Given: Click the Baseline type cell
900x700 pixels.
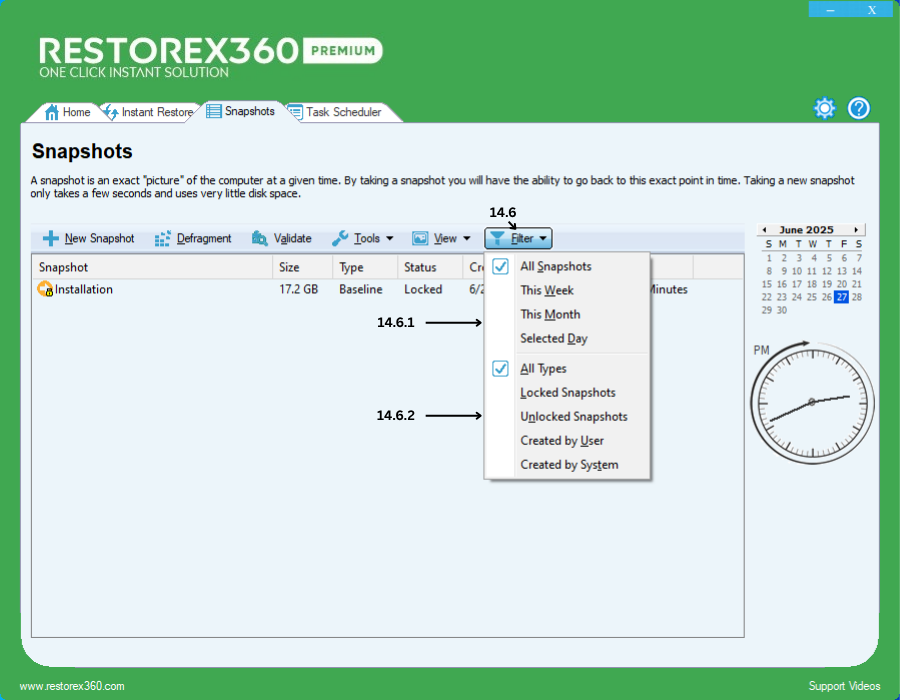Looking at the screenshot, I should (360, 289).
